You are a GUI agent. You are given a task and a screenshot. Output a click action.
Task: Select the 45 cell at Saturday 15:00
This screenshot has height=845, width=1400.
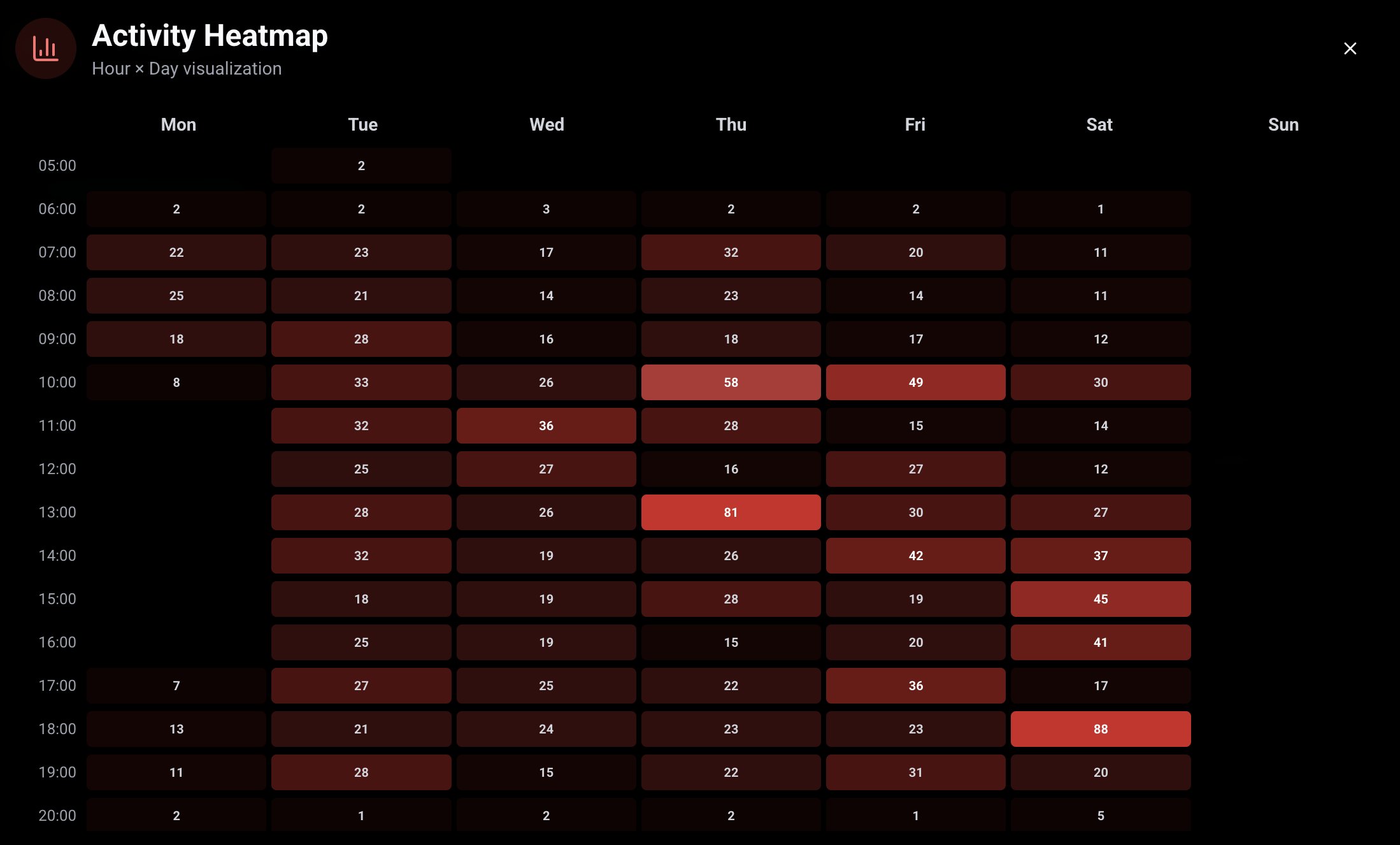(1100, 599)
